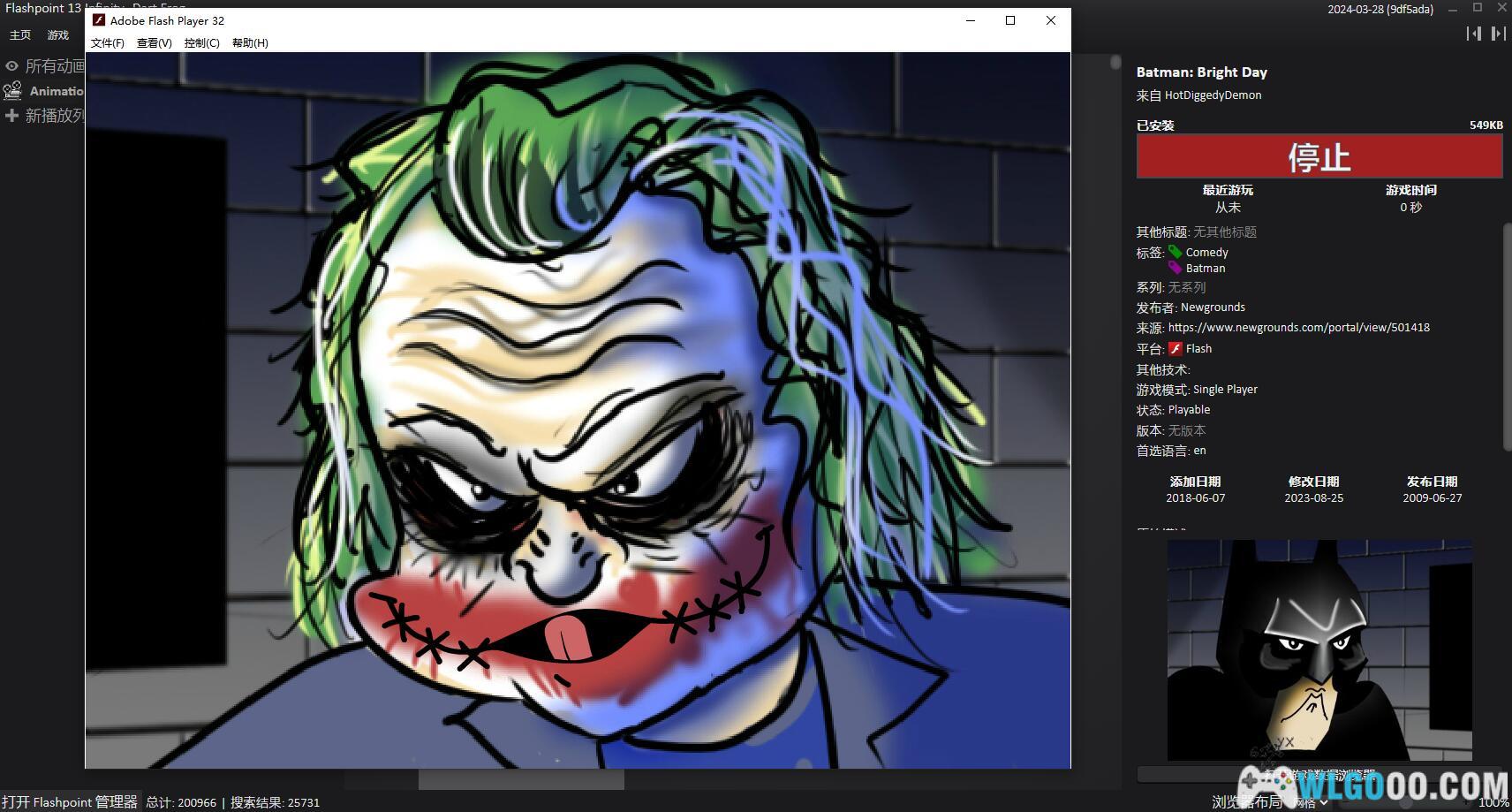Click the green Comedy tag icon
Viewport: 1512px width, 812px height.
click(x=1176, y=252)
